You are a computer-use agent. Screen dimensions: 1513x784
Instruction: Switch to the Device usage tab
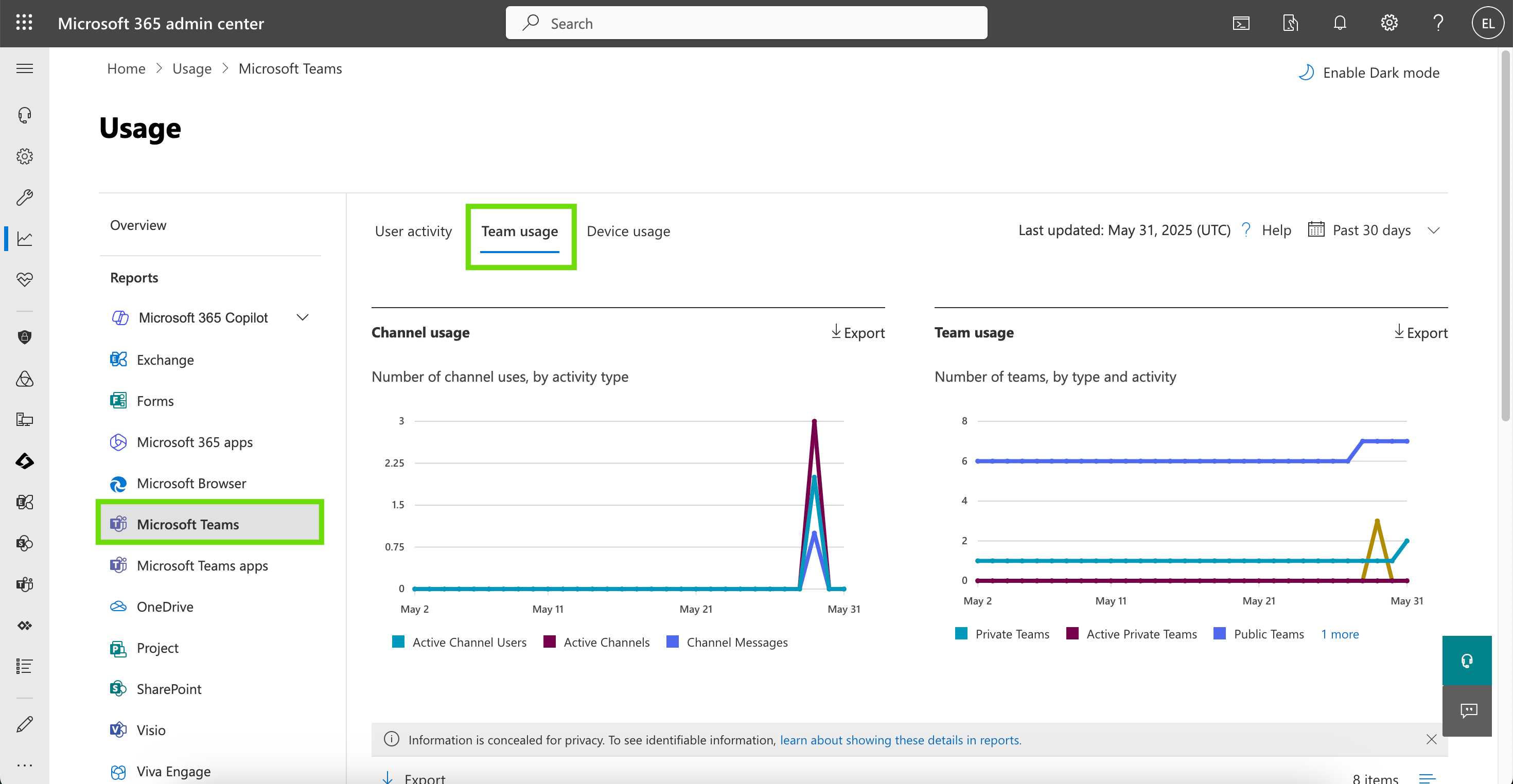tap(628, 231)
